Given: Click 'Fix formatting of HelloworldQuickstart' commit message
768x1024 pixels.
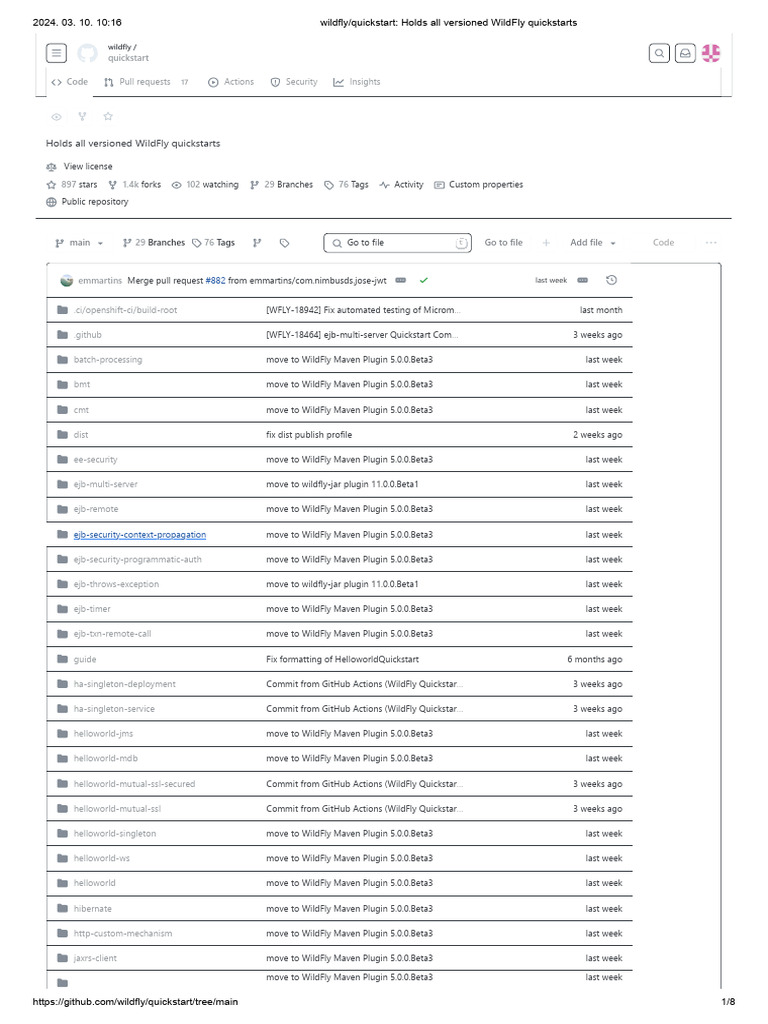Looking at the screenshot, I should coord(342,660).
